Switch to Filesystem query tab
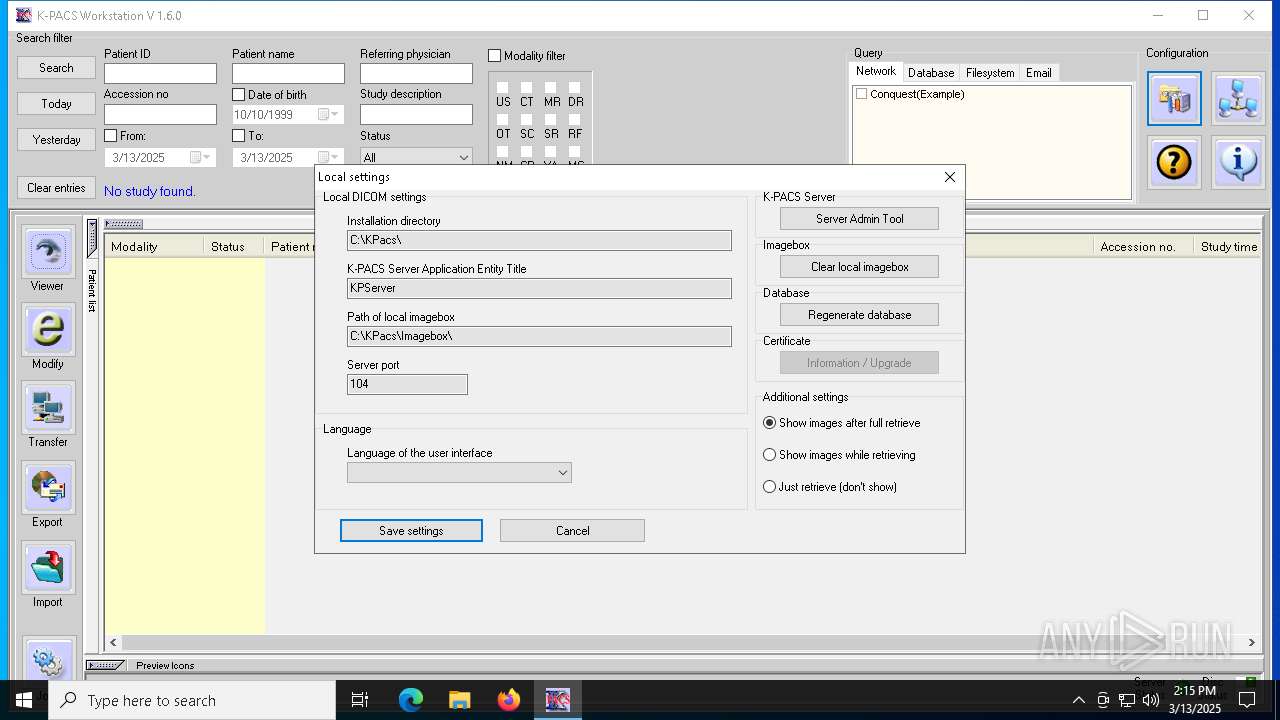Image resolution: width=1280 pixels, height=720 pixels. 990,73
